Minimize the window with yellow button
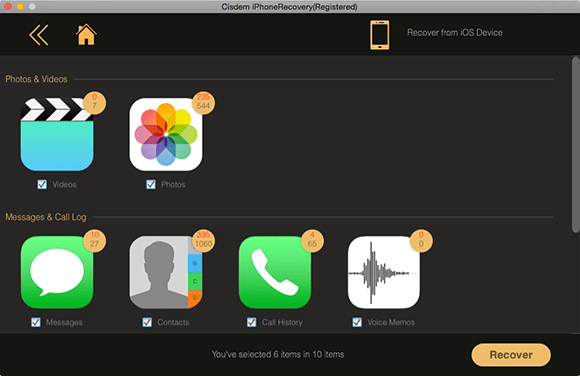This screenshot has height=377, width=580. tap(20, 6)
